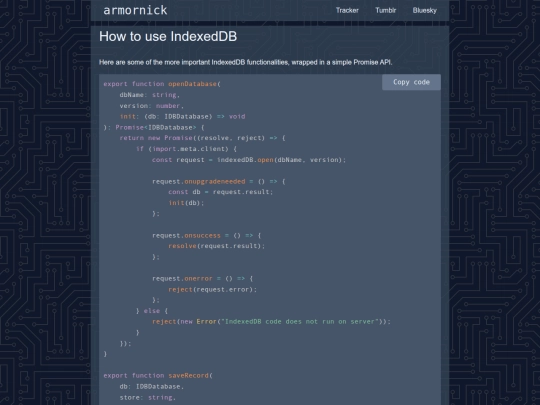Click the 'return new Promise' code line

202,138
